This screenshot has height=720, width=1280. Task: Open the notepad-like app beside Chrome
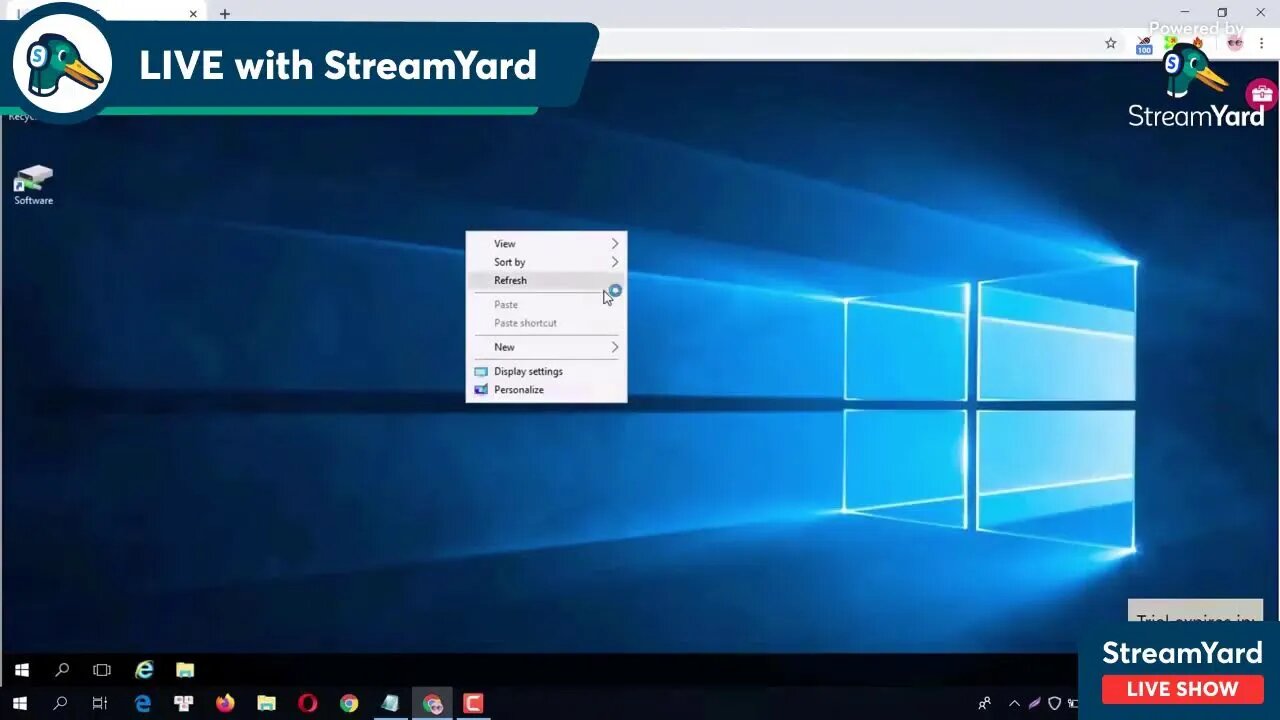(x=390, y=703)
